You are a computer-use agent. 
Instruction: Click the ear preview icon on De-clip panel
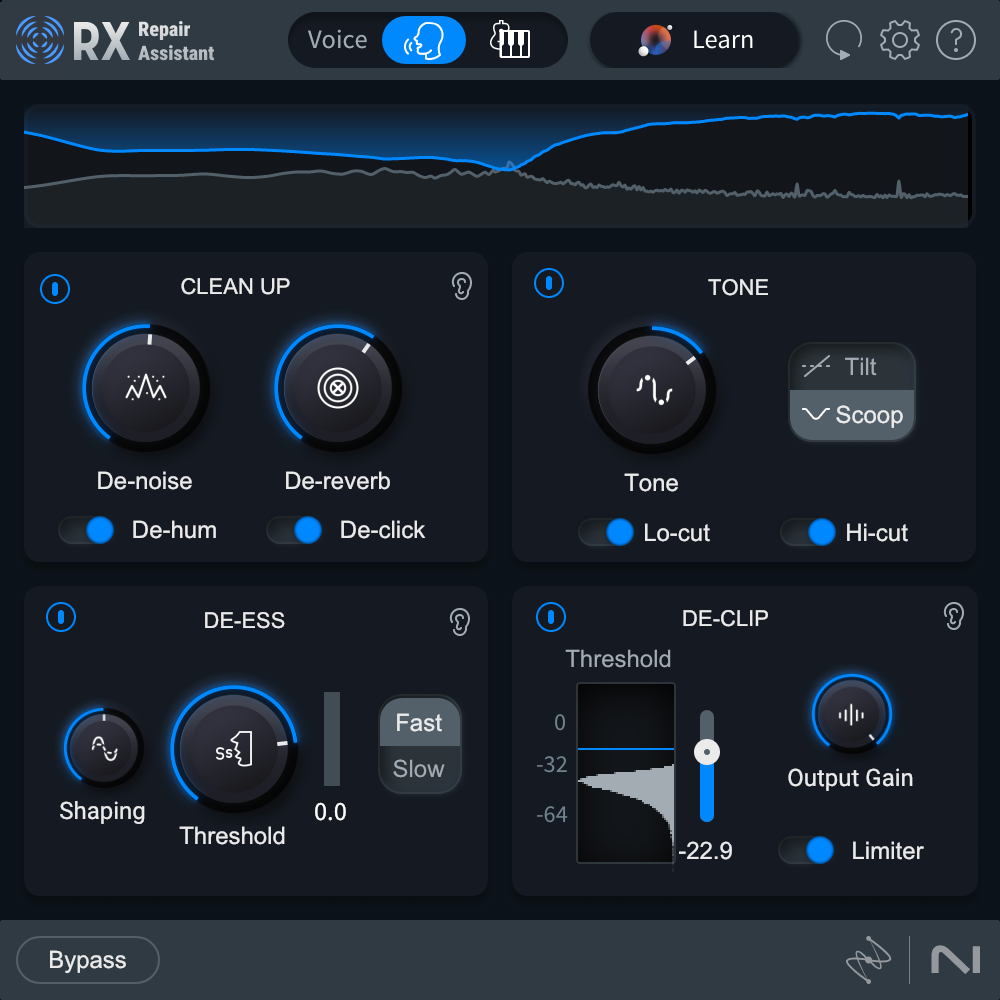click(953, 618)
